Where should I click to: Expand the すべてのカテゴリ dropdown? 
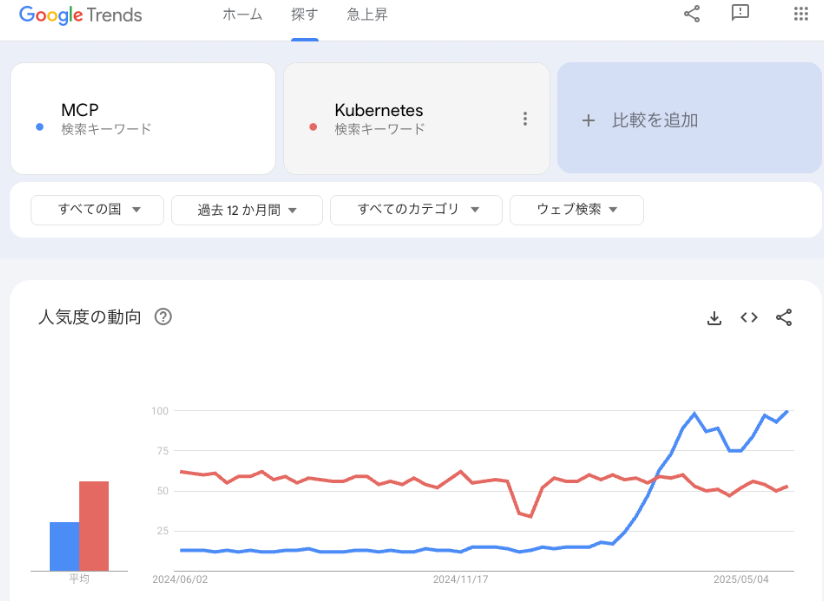tap(416, 210)
